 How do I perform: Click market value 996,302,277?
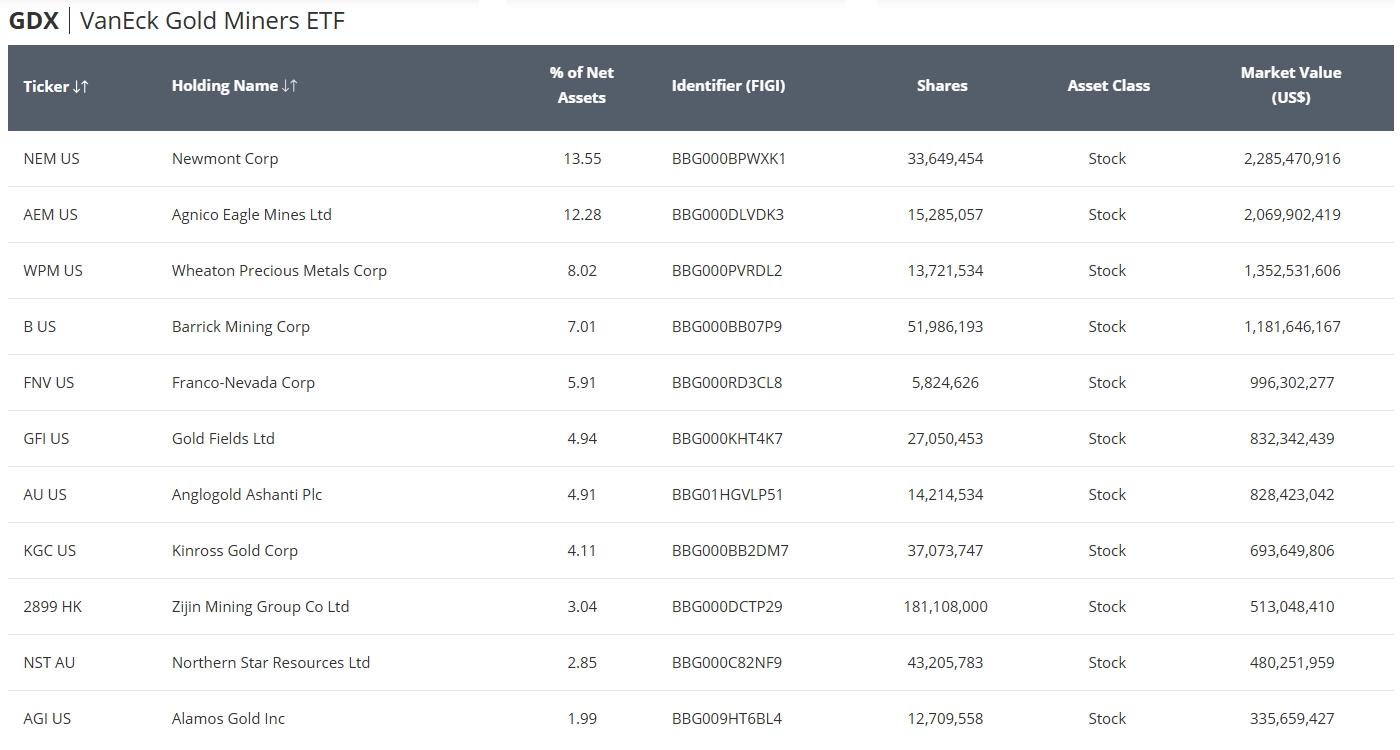1292,383
